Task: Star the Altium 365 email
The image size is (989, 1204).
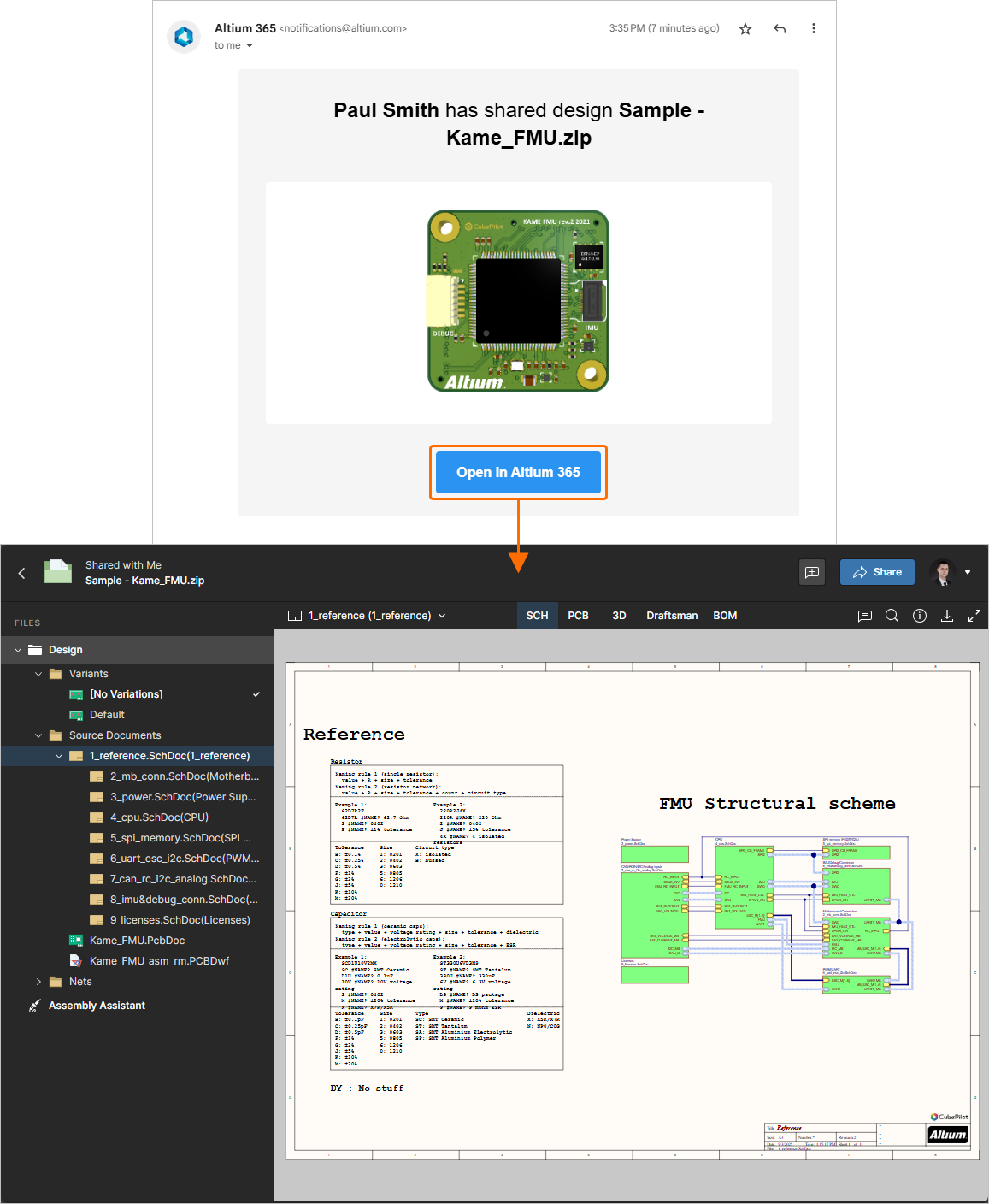Action: coord(745,28)
